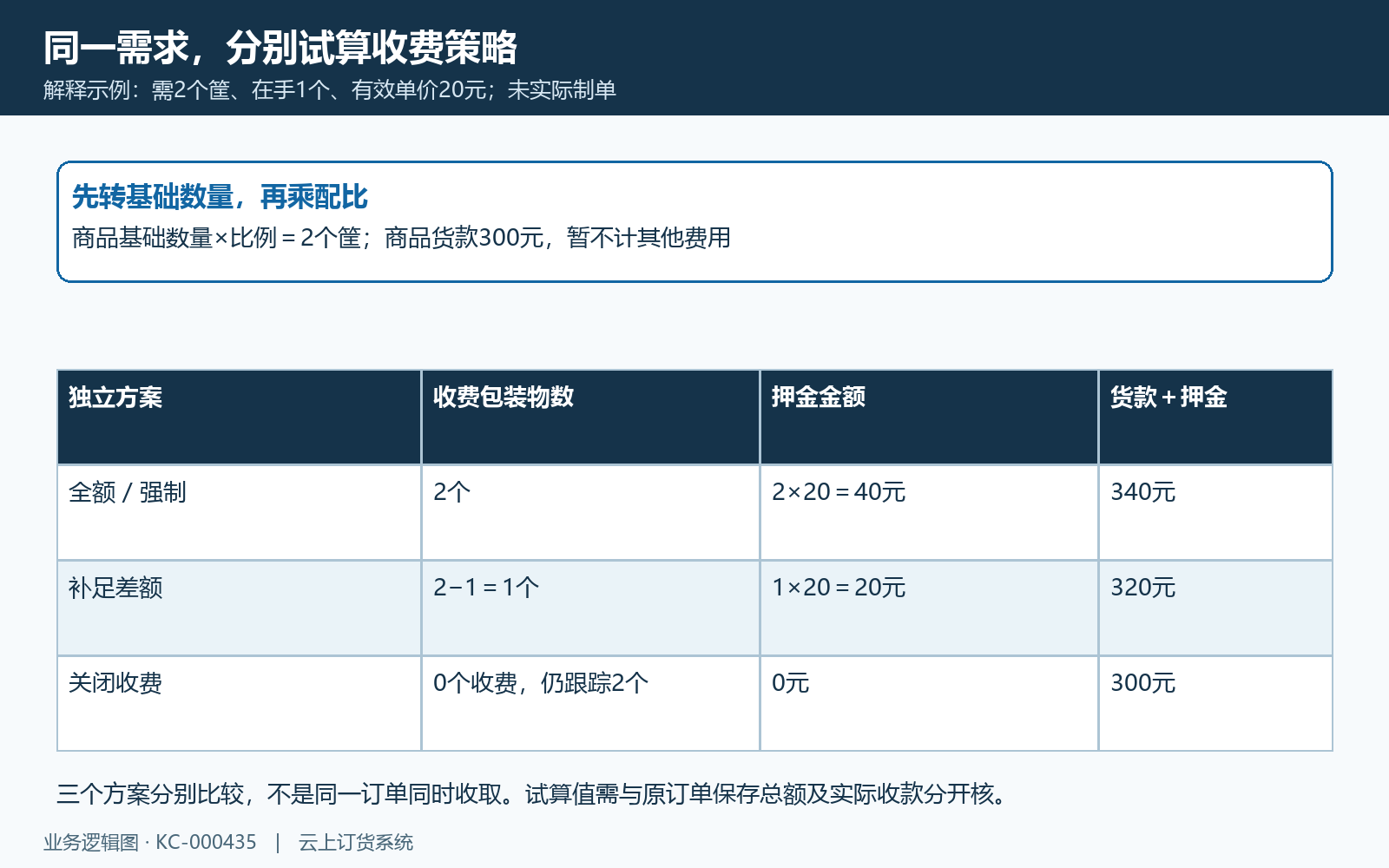Click the total cell 320元

click(x=1215, y=608)
